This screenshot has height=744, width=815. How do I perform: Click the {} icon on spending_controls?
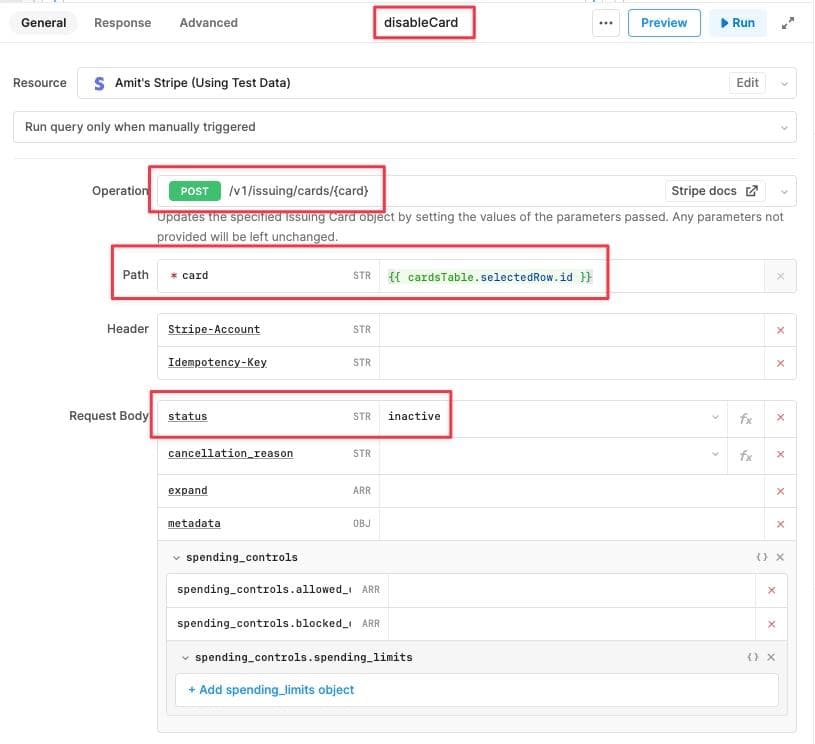760,557
